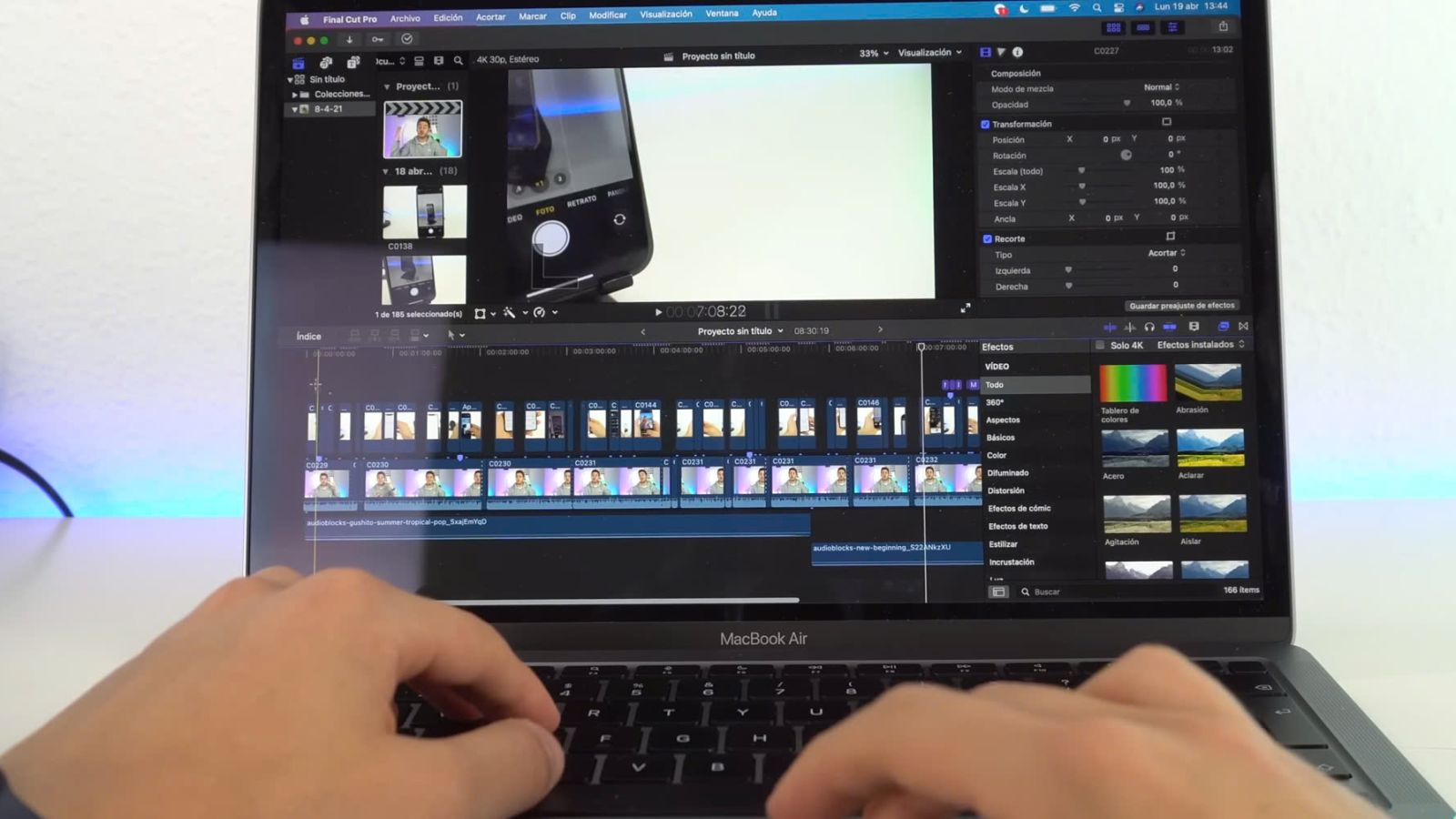Toggle solo headphones icon
Screen dimensions: 1456x819
[x=1149, y=327]
